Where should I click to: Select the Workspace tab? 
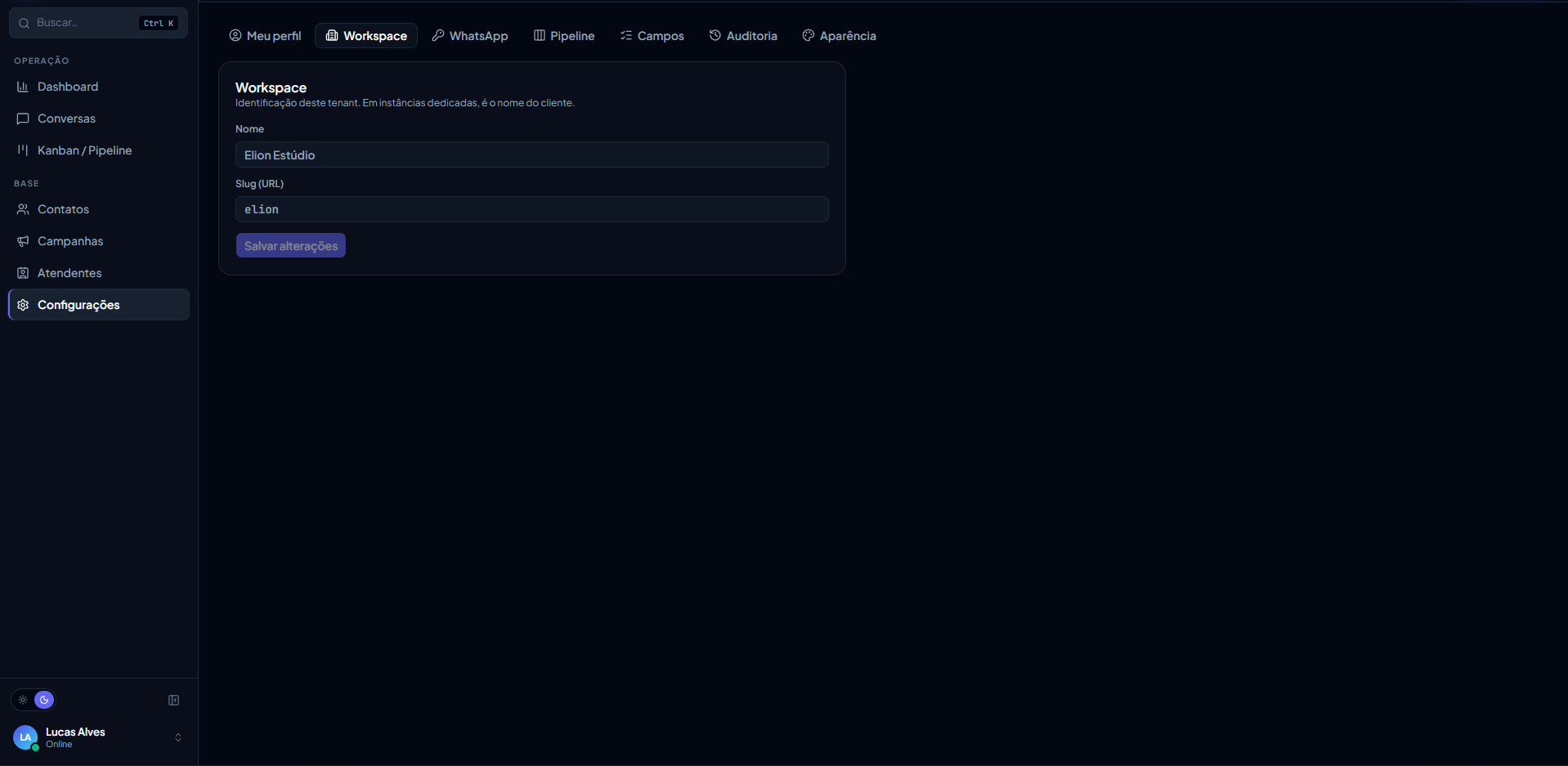(x=366, y=36)
